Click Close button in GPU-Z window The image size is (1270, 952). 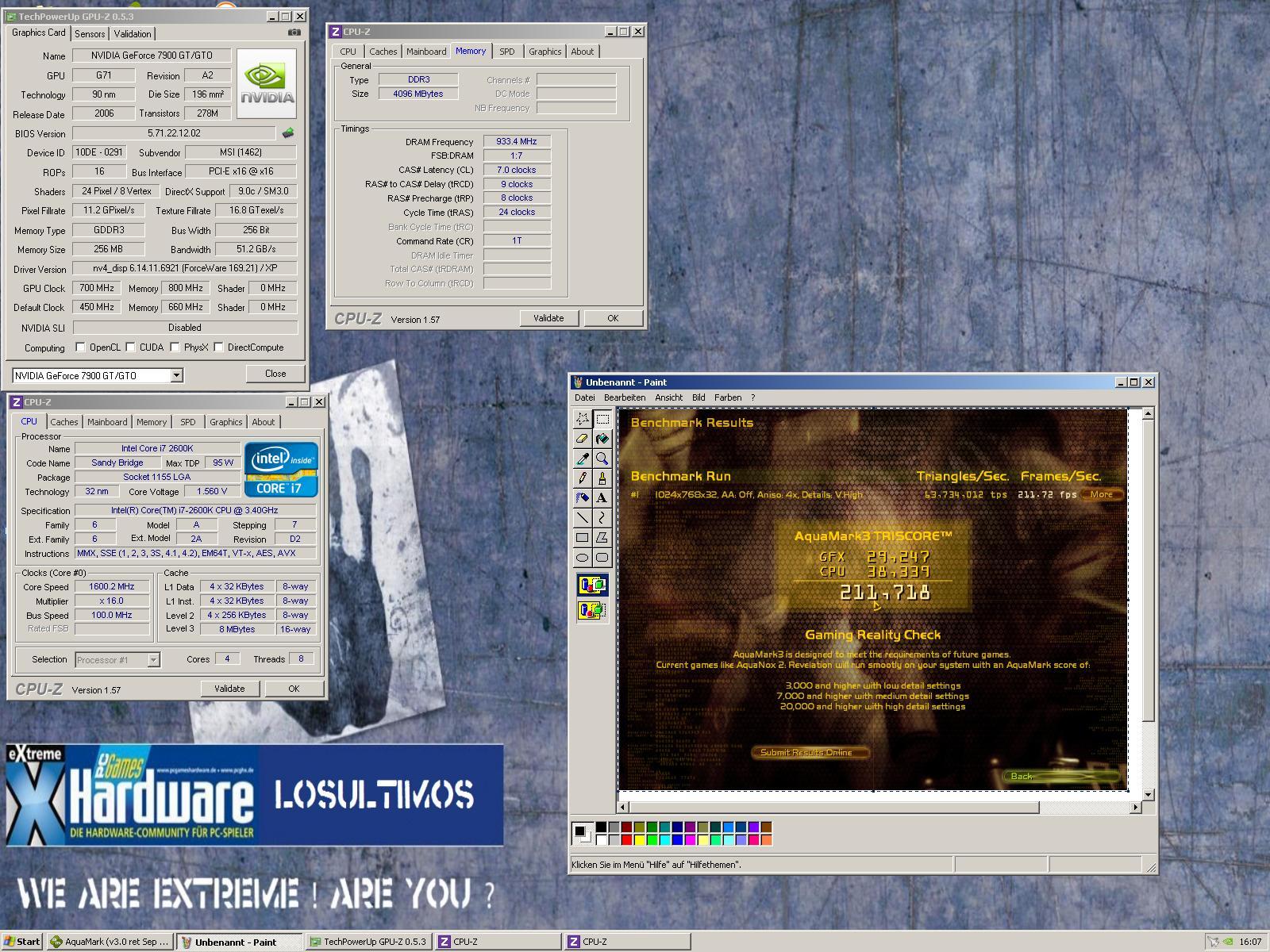click(275, 374)
